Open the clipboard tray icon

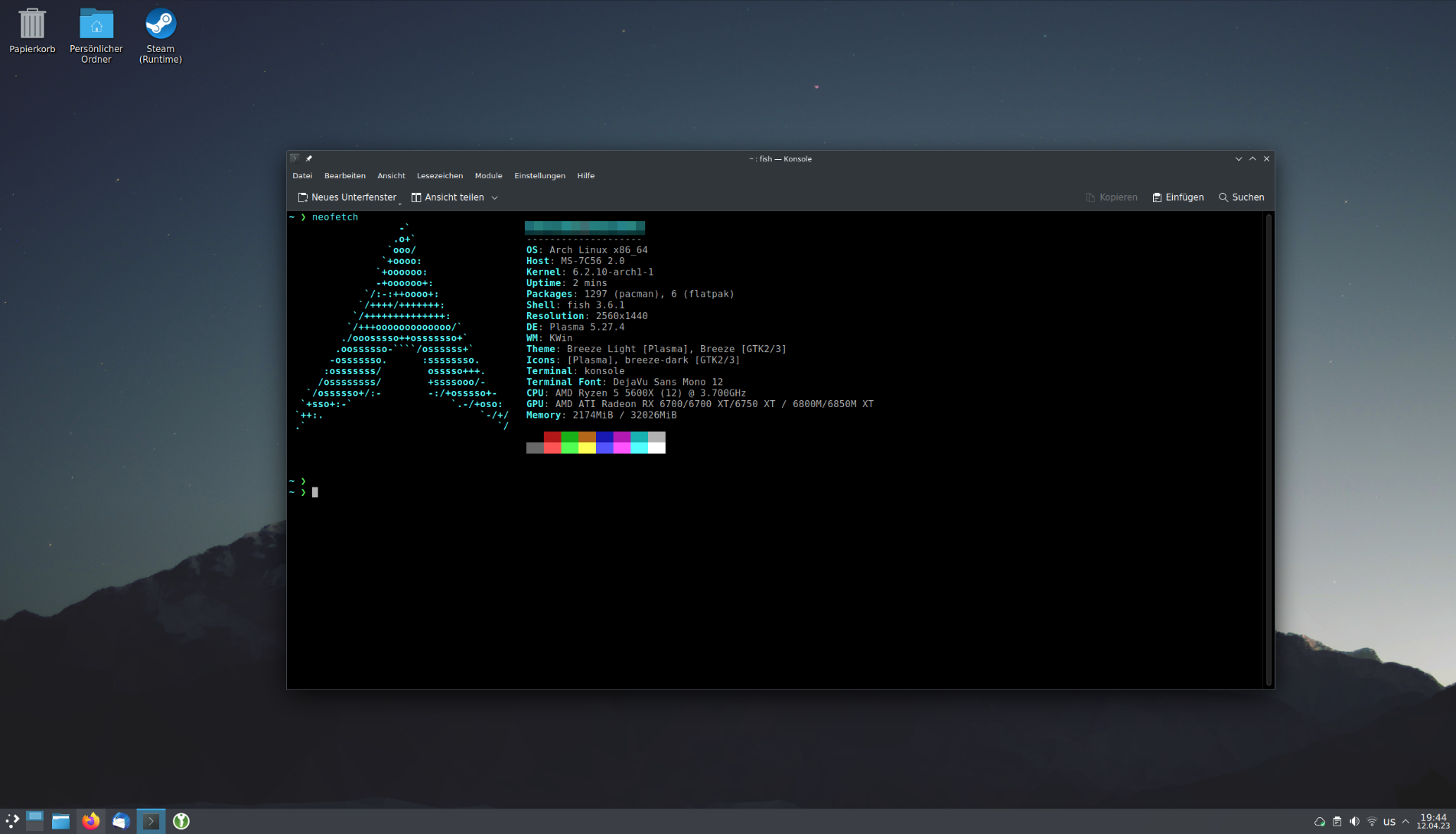pyautogui.click(x=1337, y=822)
